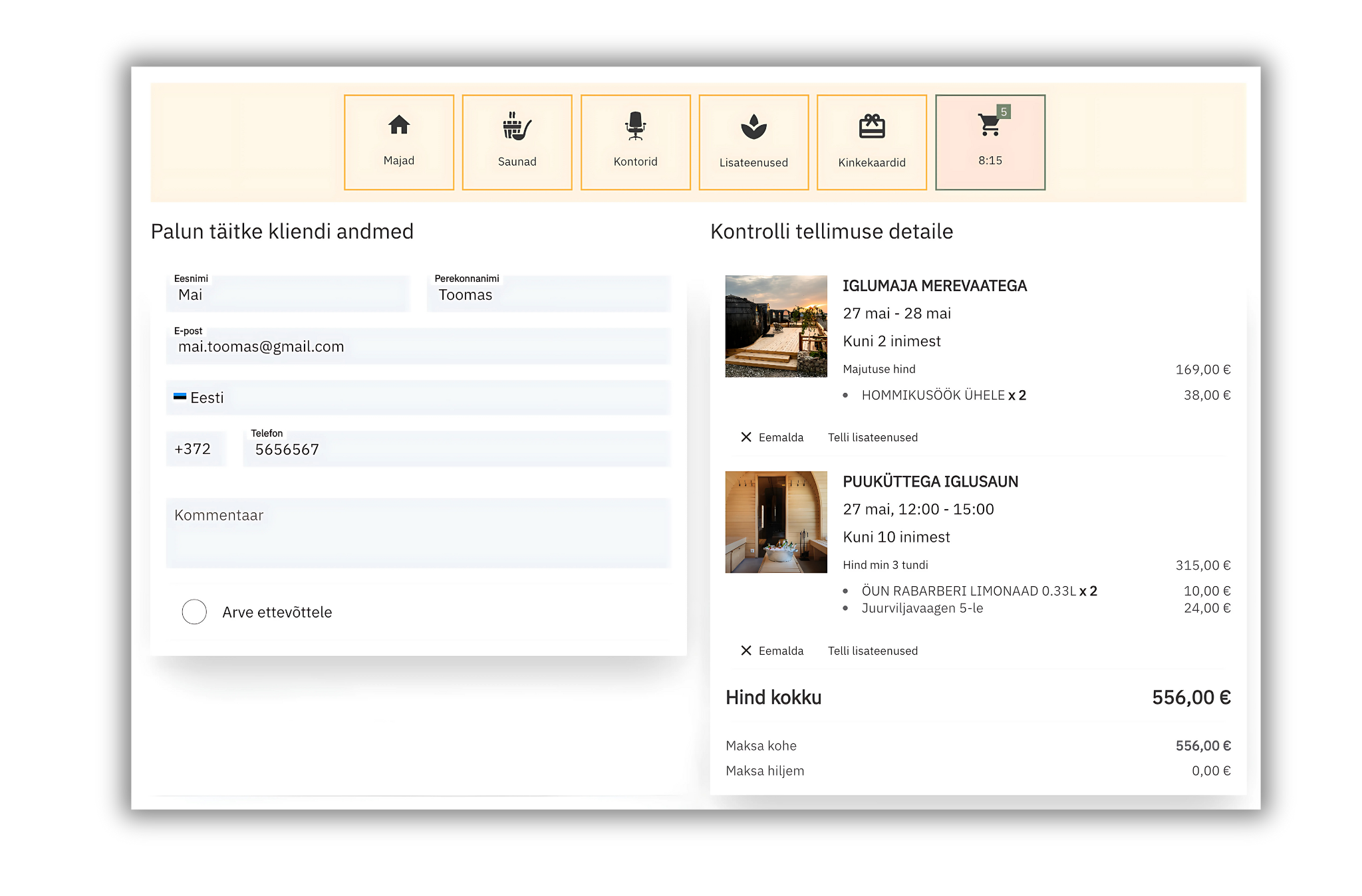Select the Kontorid office chair icon

coord(635,126)
